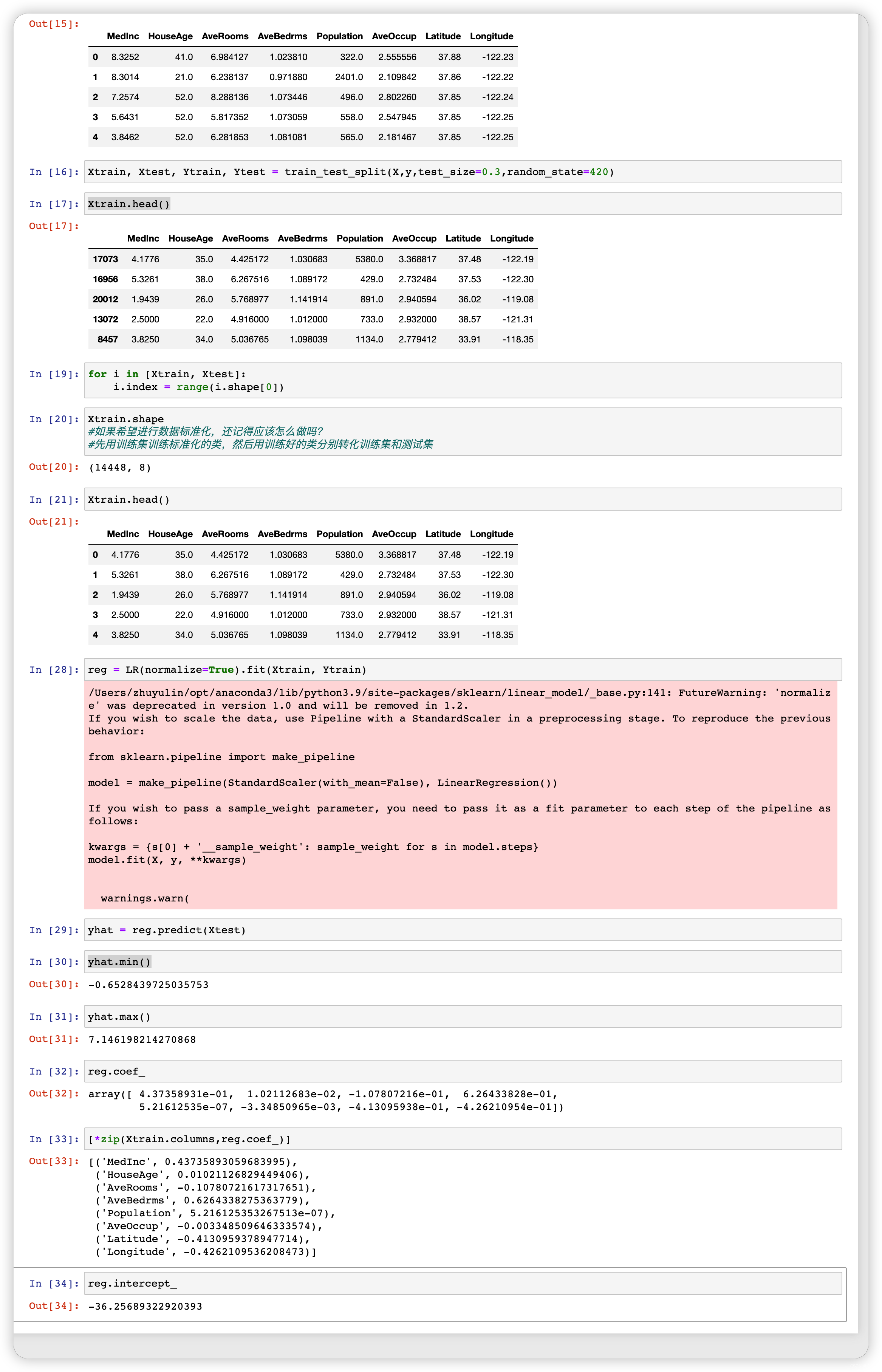Image resolution: width=882 pixels, height=1372 pixels.
Task: Click row index 17073 in Out[17] table
Action: (x=105, y=259)
